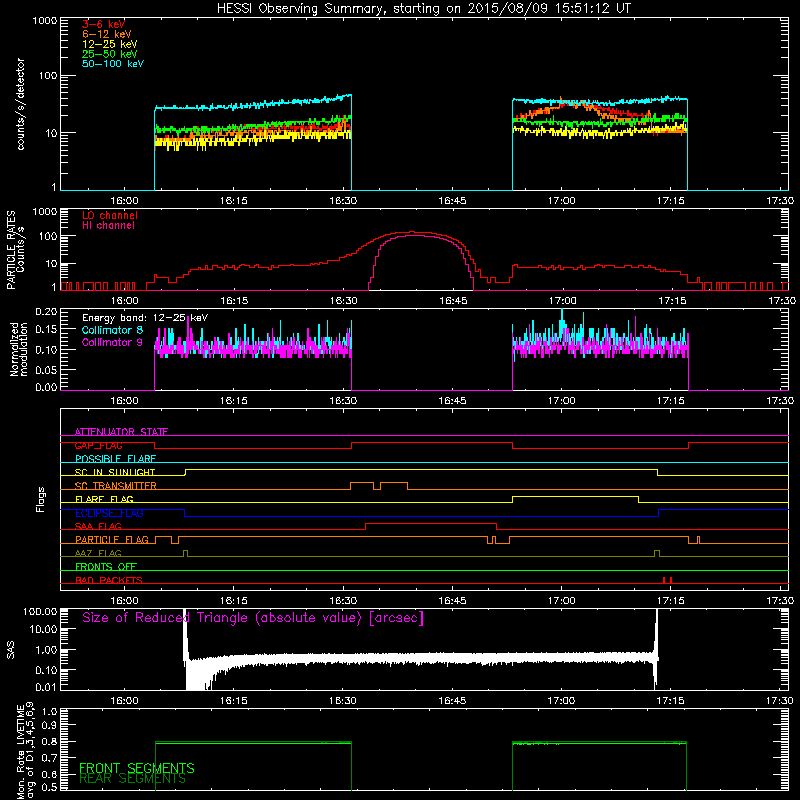Click the blue "ECLIPSE_FLAG" label
The image size is (800, 800).
click(x=109, y=513)
